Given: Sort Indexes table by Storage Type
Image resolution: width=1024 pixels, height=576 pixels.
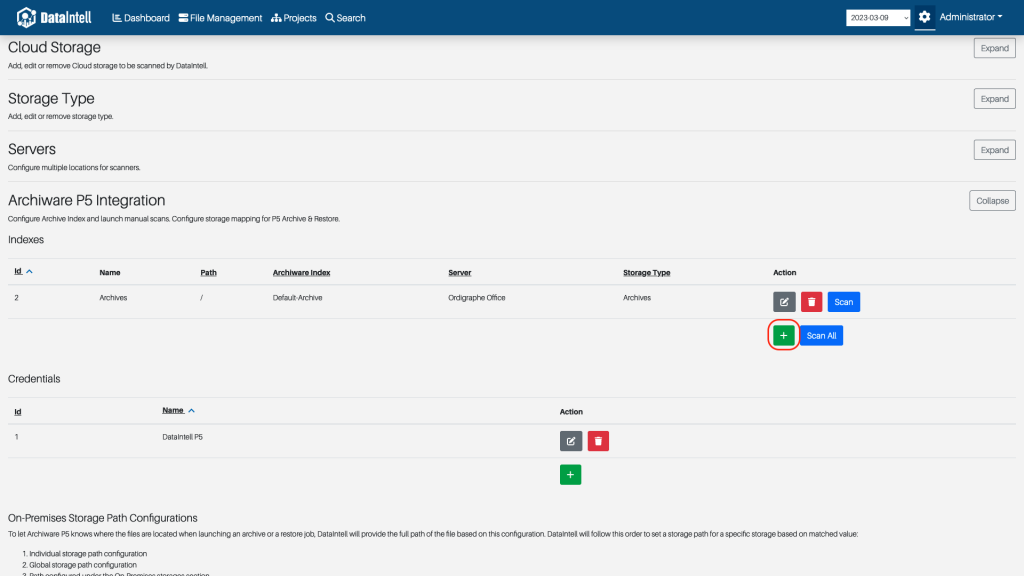Looking at the screenshot, I should (646, 272).
